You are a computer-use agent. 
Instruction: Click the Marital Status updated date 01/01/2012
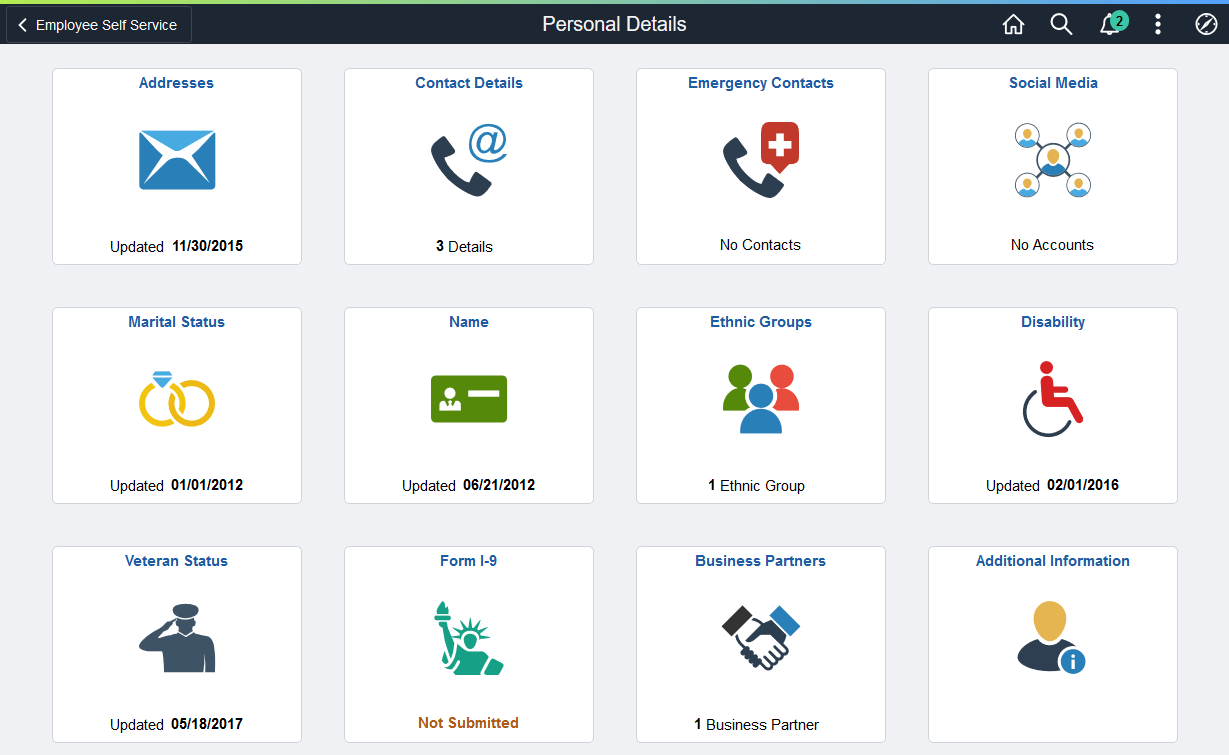(207, 485)
